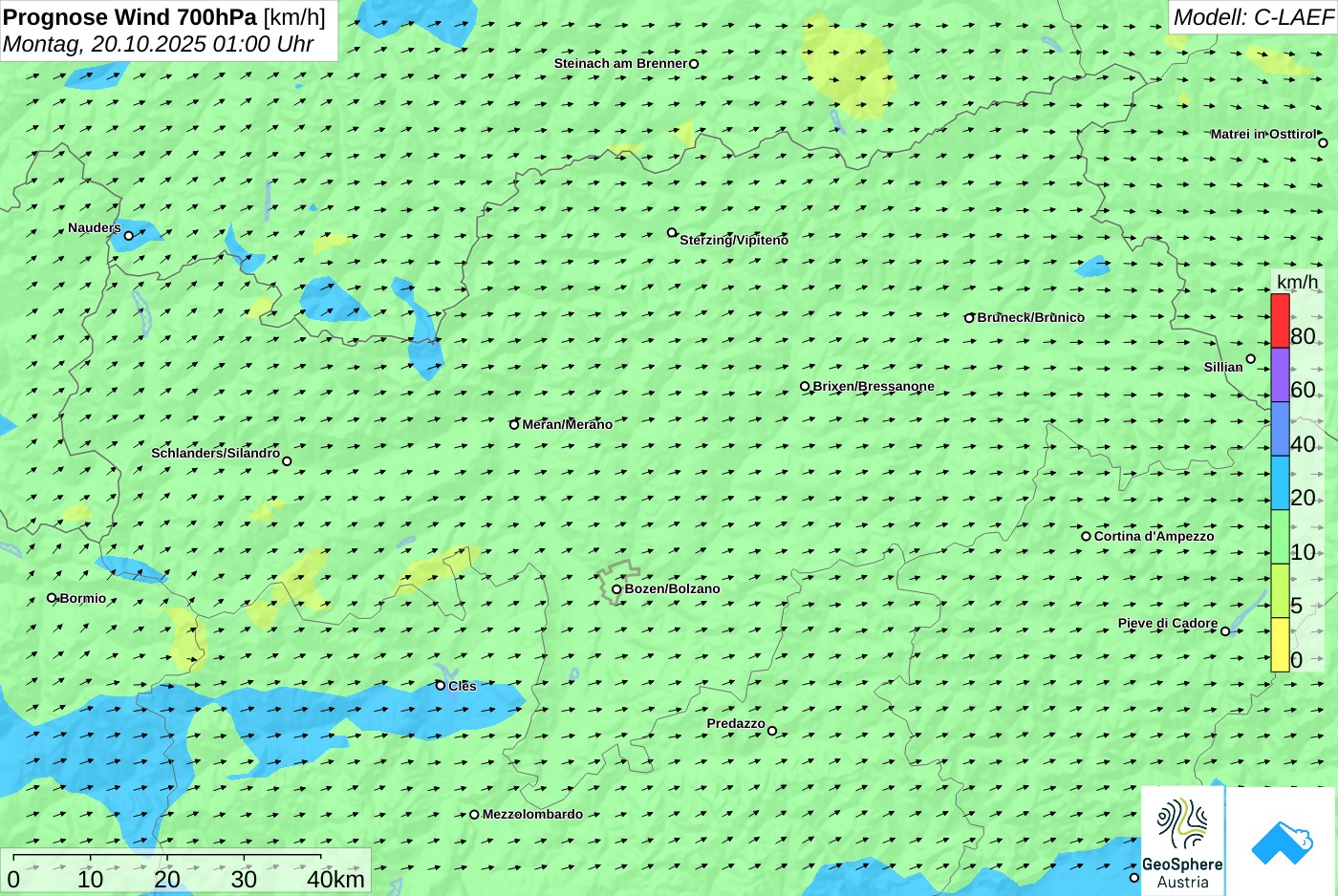Screen dimensions: 1338x896
Task: Click the Mezzolombardo city marker circle
Action: [474, 815]
